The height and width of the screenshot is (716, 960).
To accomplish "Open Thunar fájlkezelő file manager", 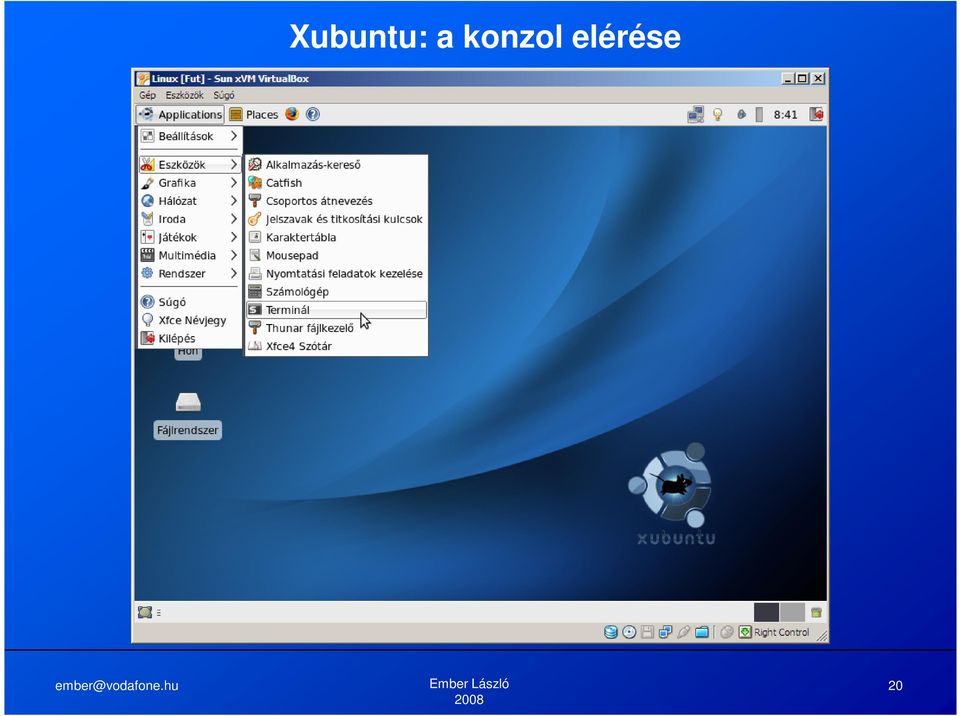I will point(336,328).
